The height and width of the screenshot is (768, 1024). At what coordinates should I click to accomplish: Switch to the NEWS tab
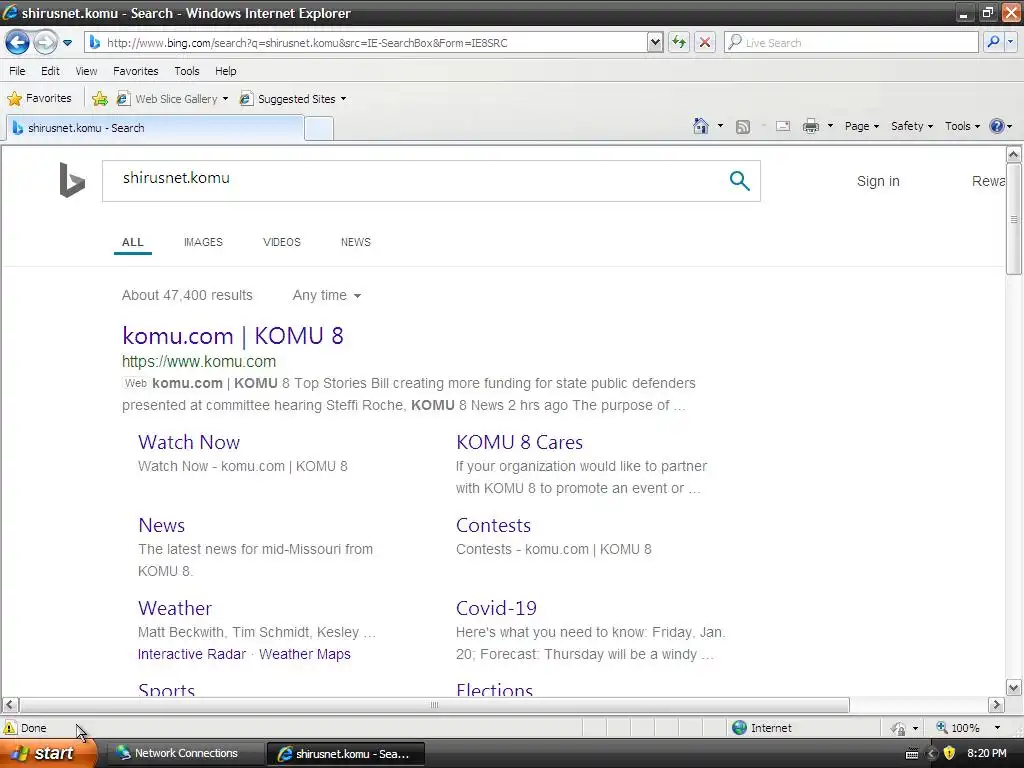(355, 242)
